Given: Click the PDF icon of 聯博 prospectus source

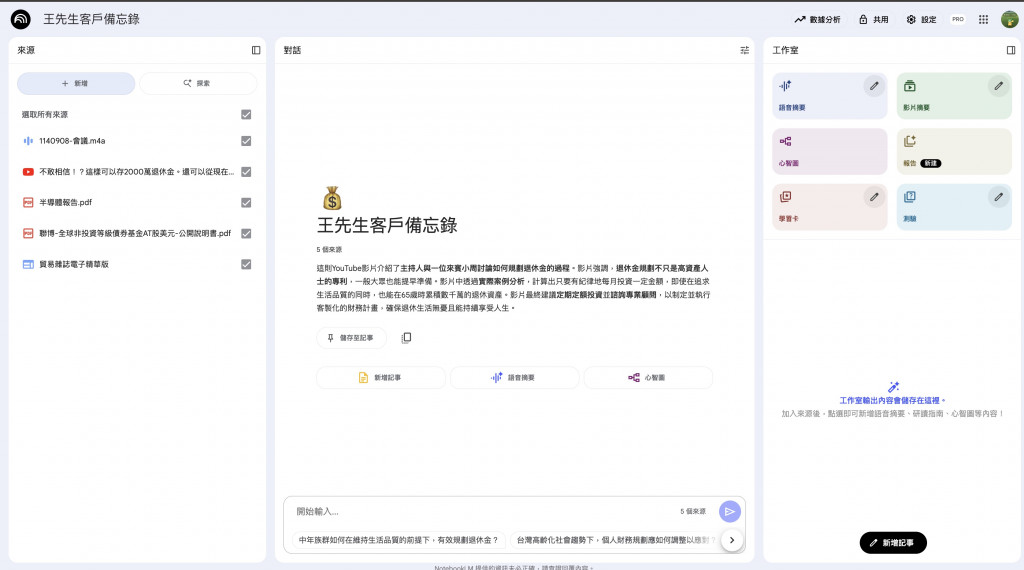Looking at the screenshot, I should (x=28, y=233).
